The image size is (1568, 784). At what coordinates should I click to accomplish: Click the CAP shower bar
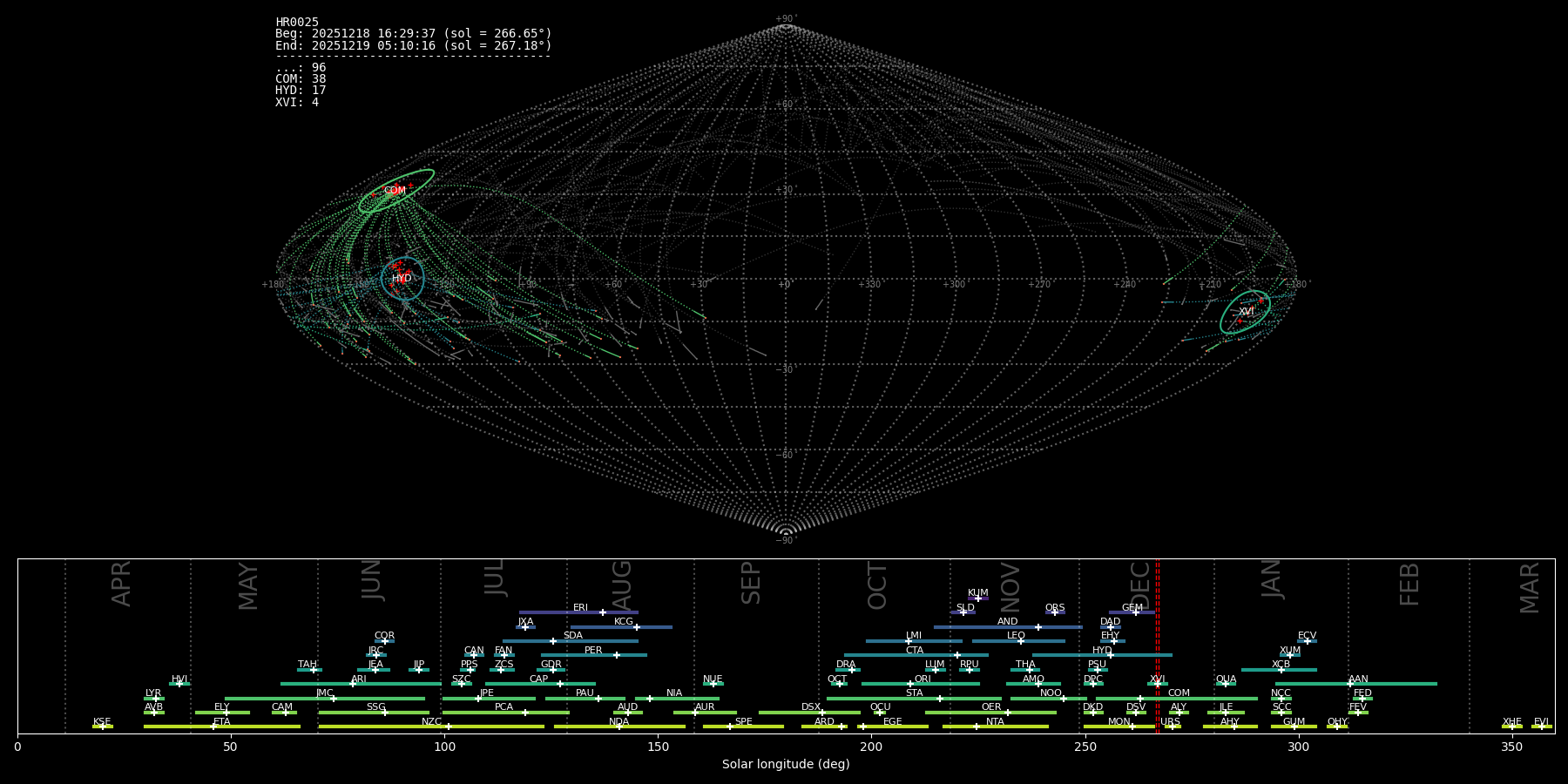tap(540, 684)
